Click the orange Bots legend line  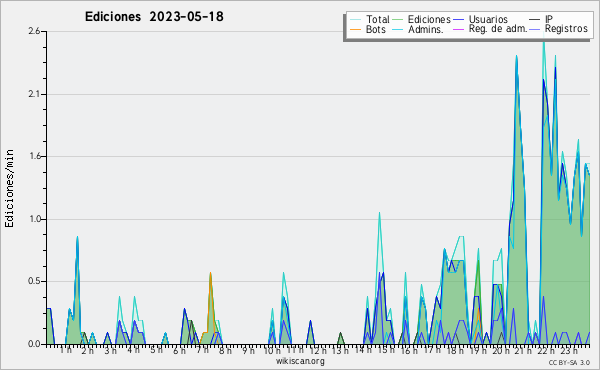355,29
